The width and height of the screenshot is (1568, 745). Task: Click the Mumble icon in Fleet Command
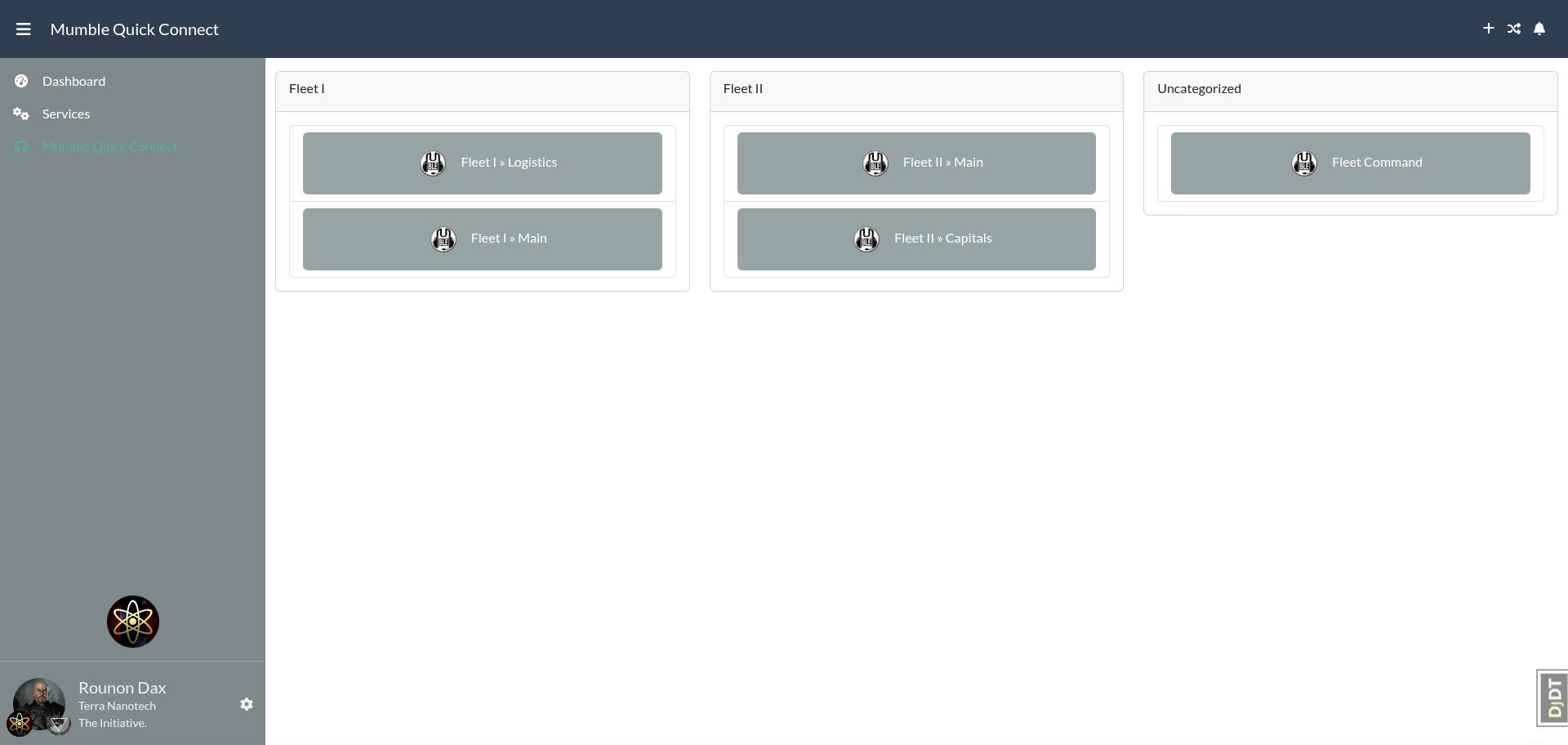pos(1304,163)
